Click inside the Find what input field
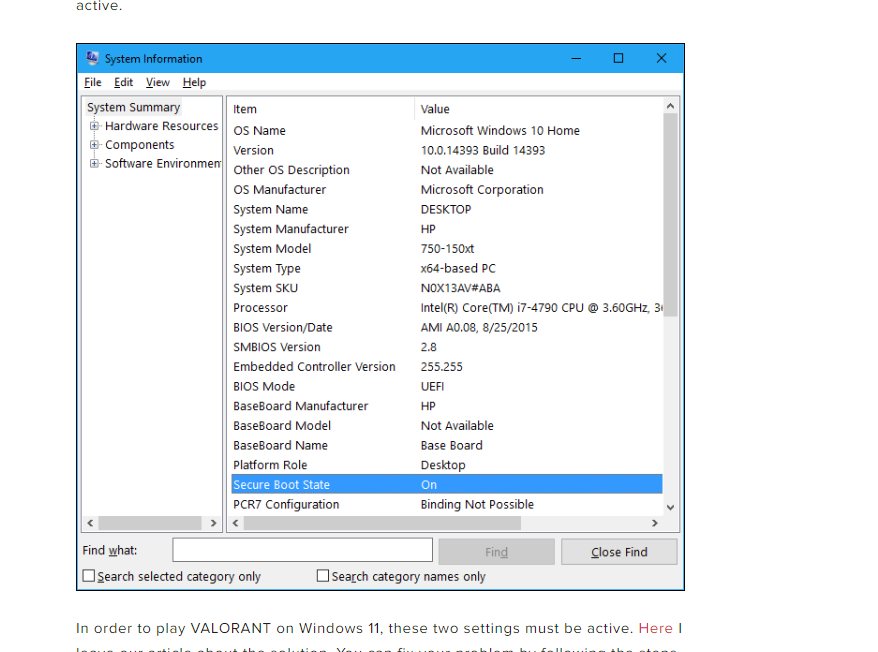 (x=302, y=550)
